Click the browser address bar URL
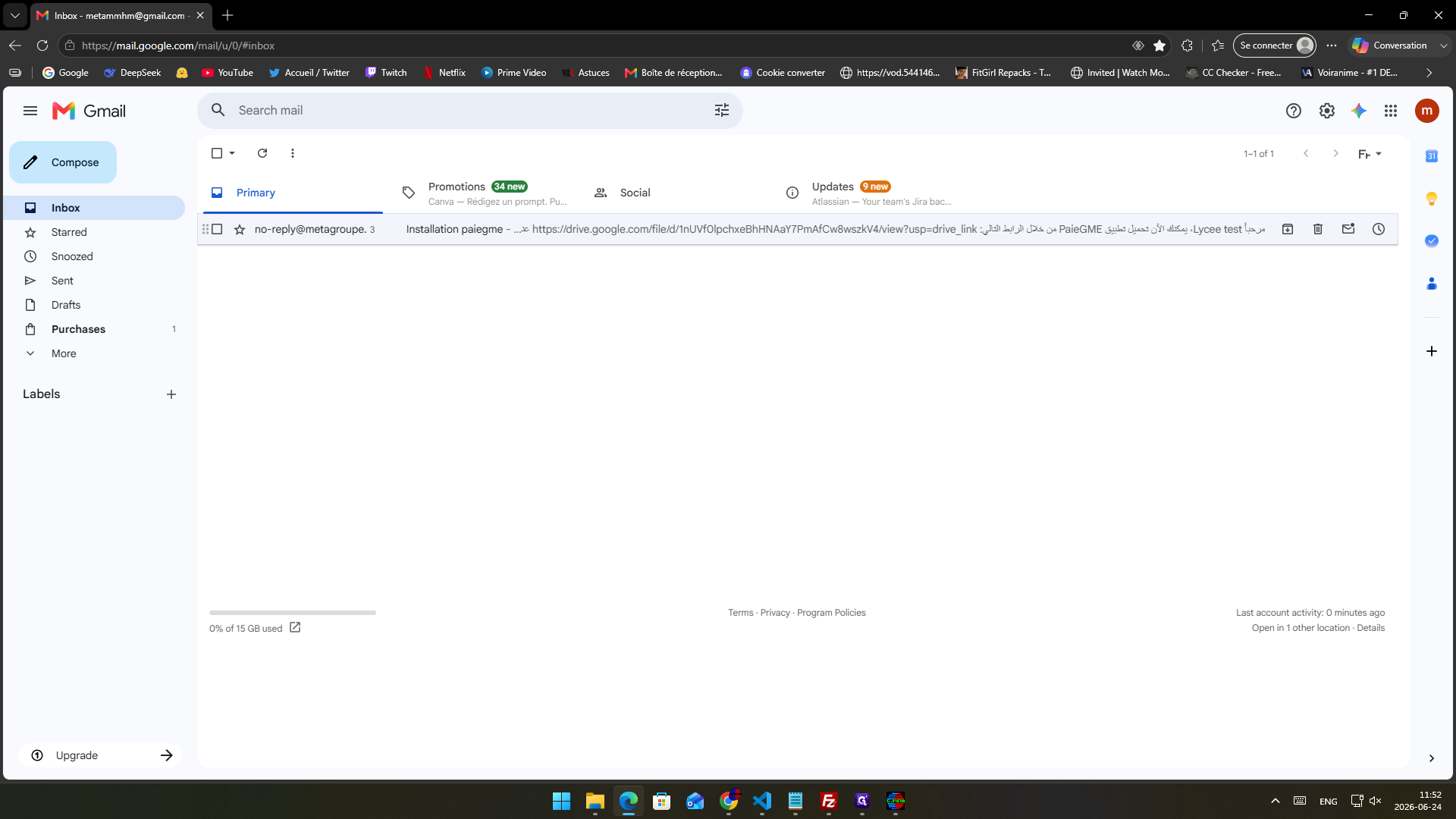 pos(178,45)
